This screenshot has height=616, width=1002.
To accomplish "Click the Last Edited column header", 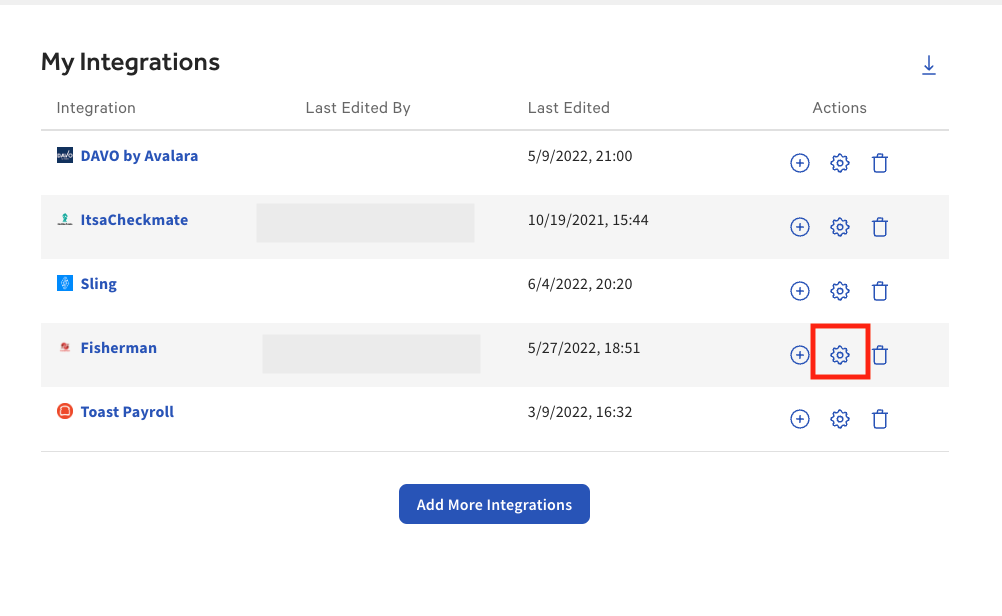I will (568, 108).
